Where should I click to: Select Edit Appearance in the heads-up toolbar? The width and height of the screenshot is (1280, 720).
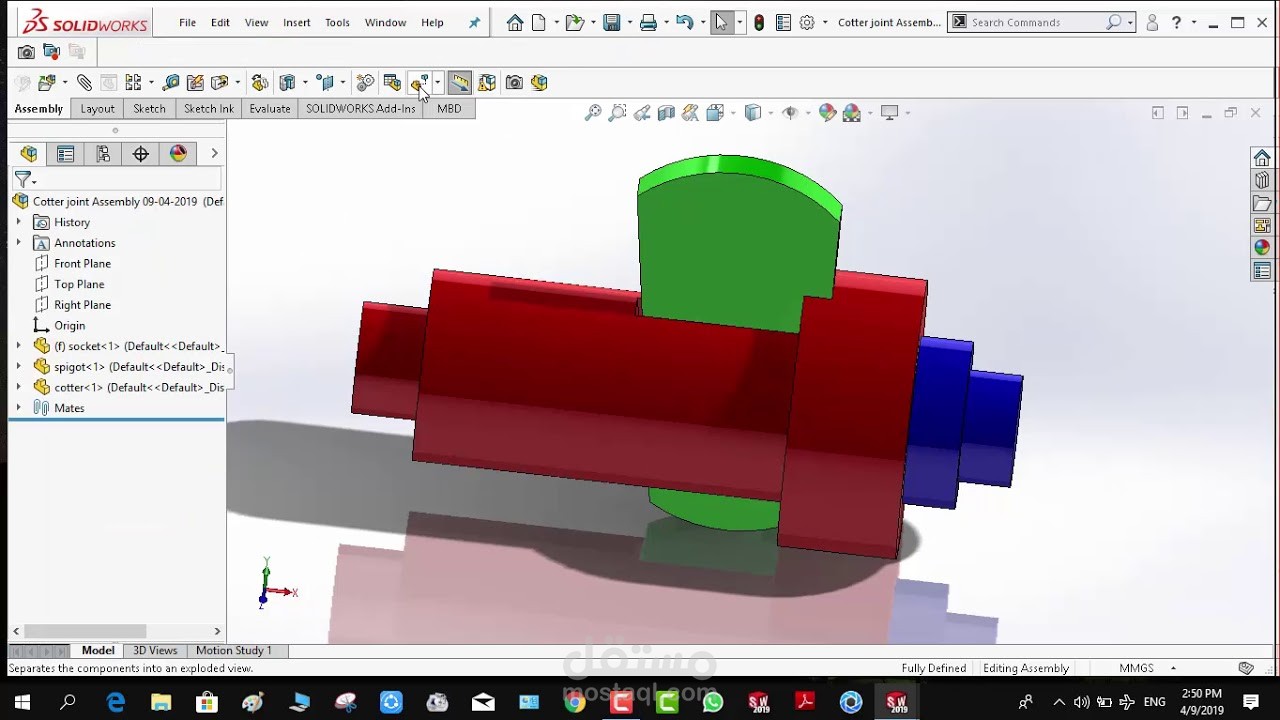[828, 113]
